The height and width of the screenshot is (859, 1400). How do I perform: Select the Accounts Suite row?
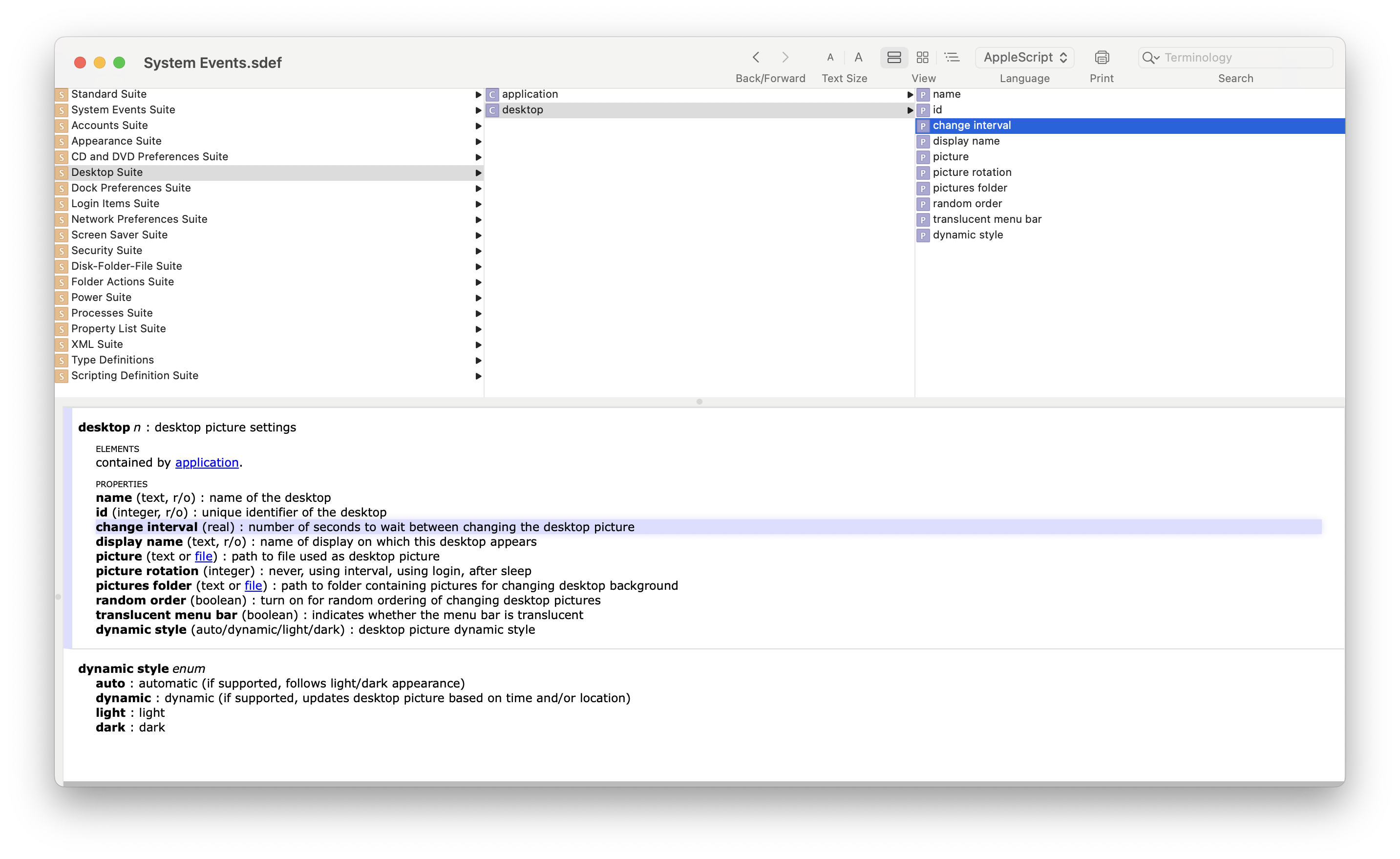pyautogui.click(x=269, y=126)
